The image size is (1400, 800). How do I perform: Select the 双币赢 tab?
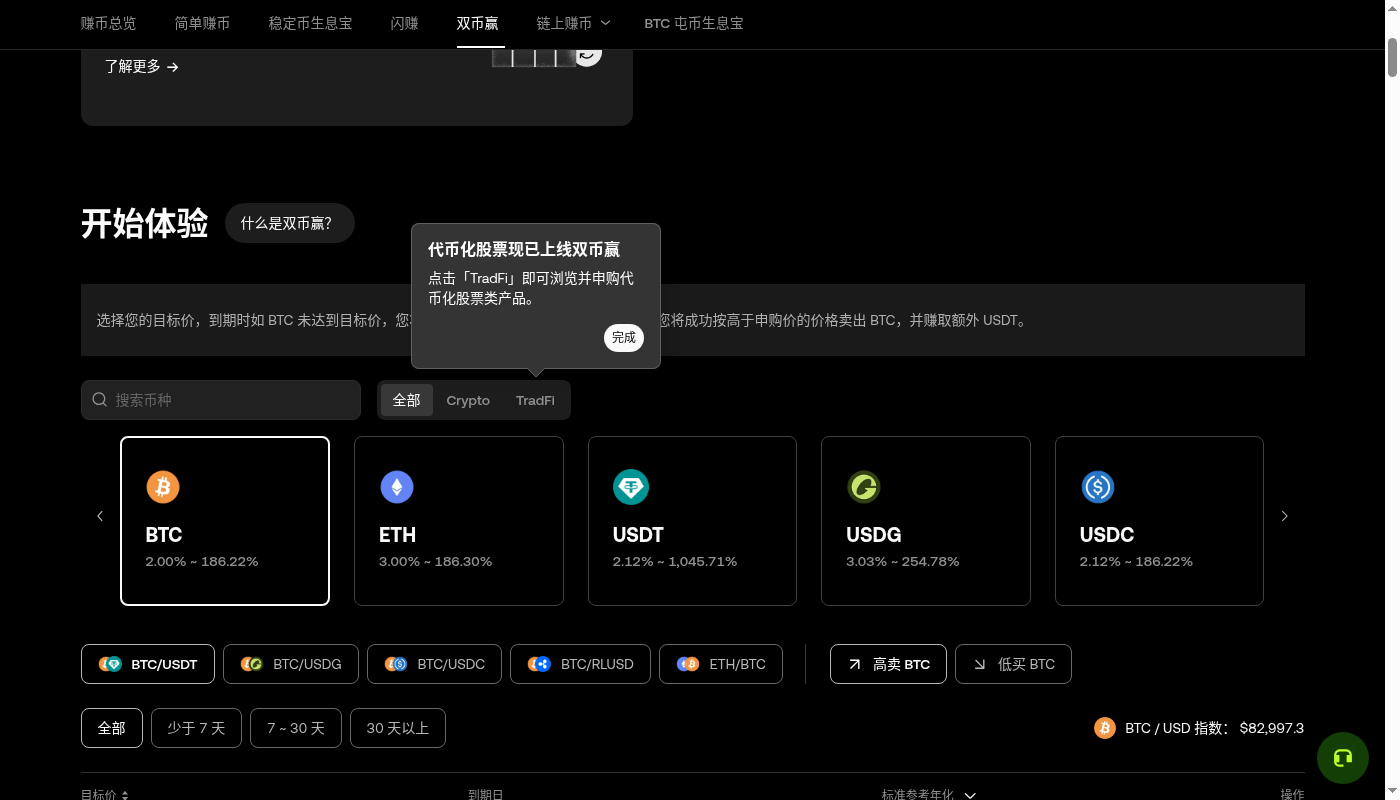(x=477, y=23)
